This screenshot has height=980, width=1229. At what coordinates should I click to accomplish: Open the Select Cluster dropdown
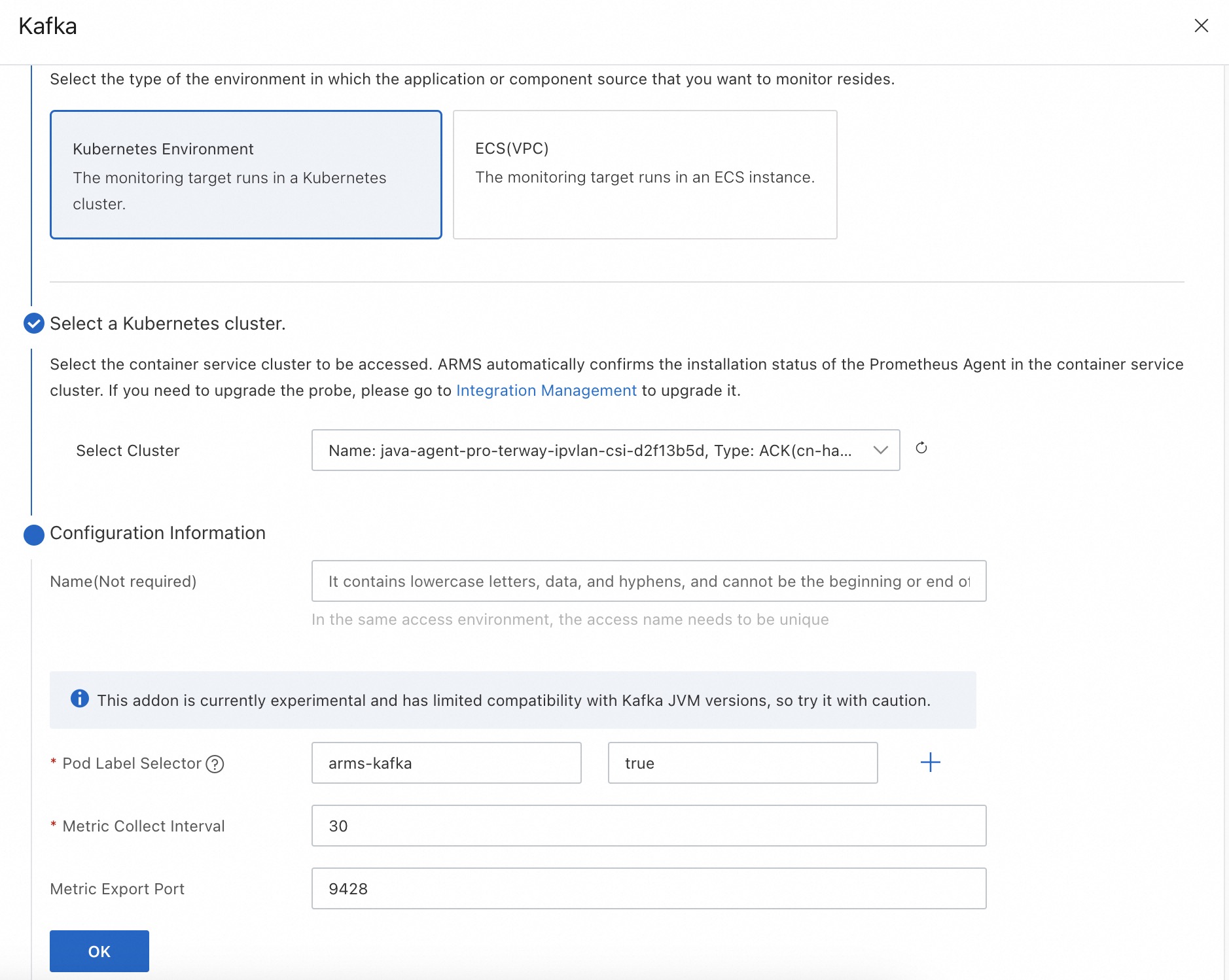point(589,450)
